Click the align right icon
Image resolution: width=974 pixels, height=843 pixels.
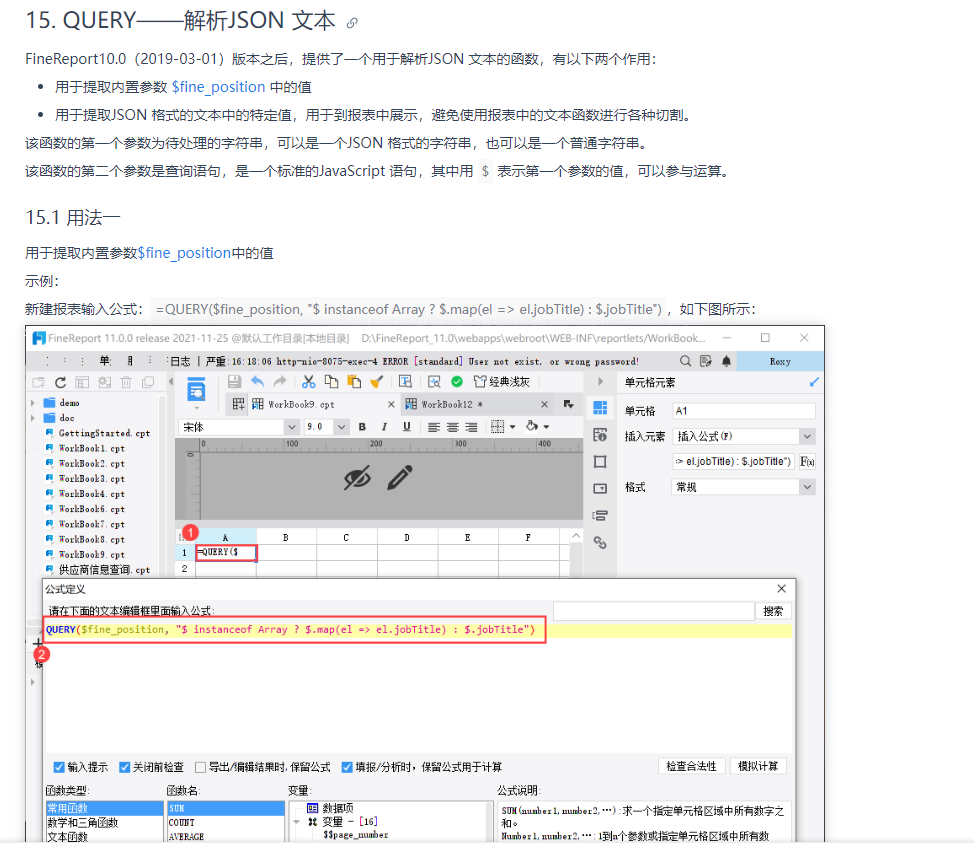pyautogui.click(x=471, y=427)
